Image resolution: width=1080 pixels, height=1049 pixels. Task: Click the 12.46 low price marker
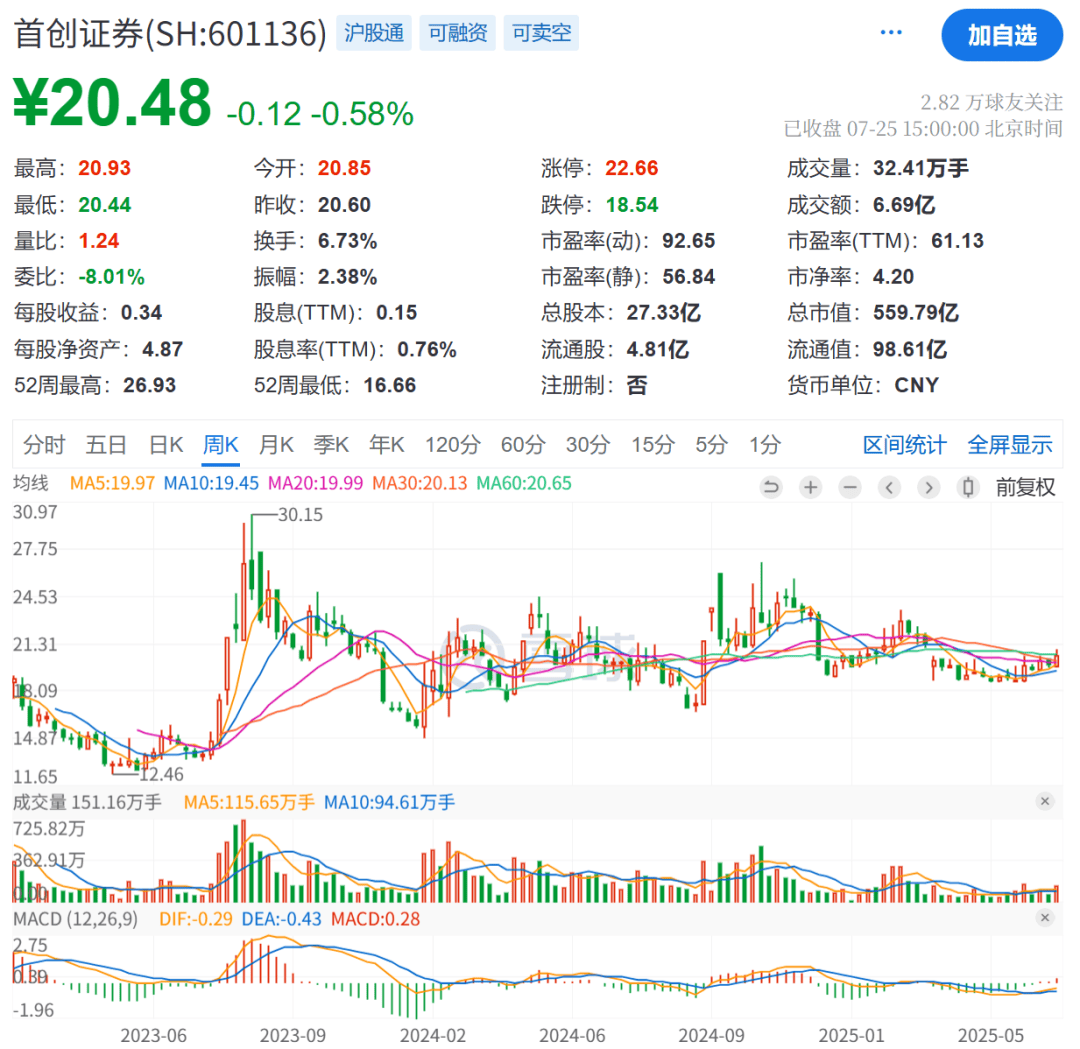click(162, 775)
